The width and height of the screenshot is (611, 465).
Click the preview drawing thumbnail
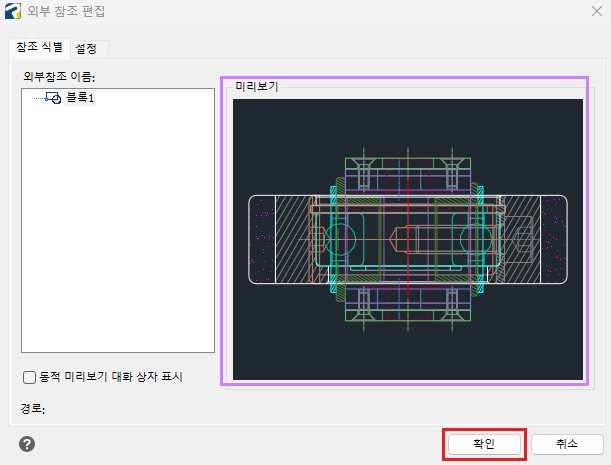coord(408,239)
